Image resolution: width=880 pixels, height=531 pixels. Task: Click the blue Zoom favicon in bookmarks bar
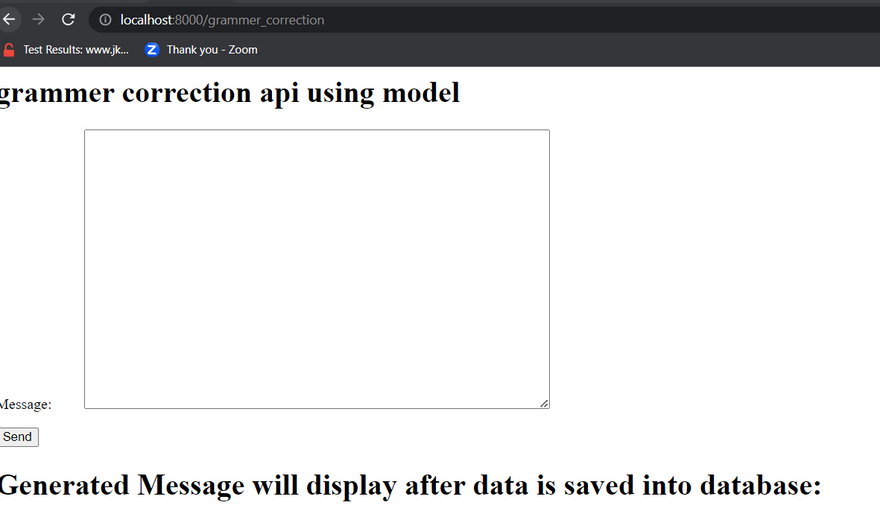pyautogui.click(x=152, y=49)
